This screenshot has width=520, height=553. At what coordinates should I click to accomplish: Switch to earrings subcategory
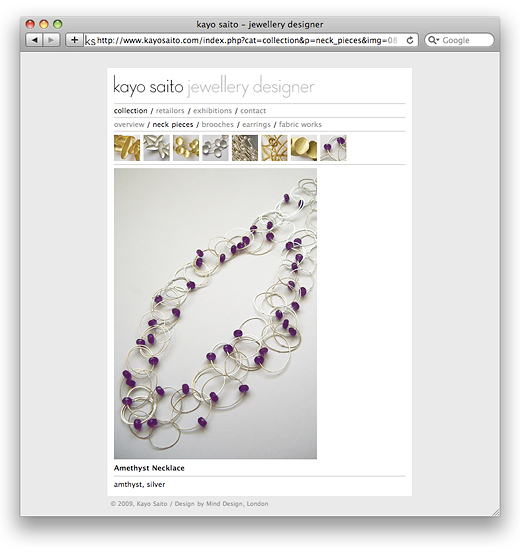point(256,124)
